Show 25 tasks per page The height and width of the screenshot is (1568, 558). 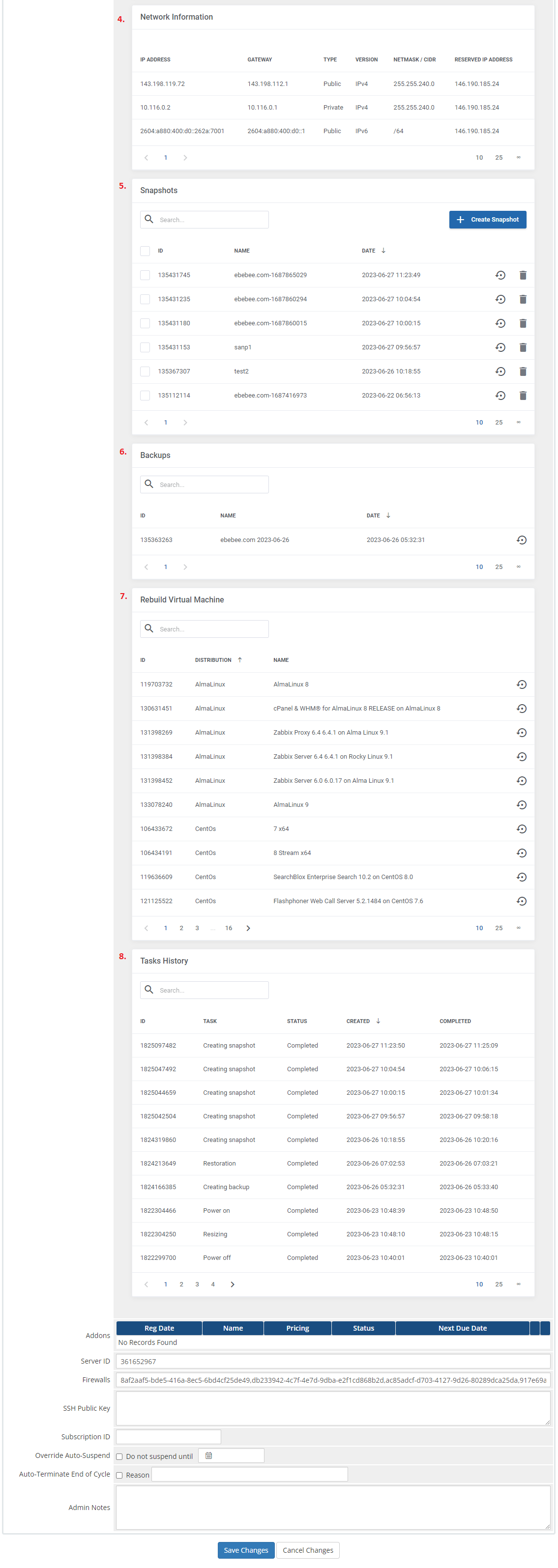tap(499, 1284)
